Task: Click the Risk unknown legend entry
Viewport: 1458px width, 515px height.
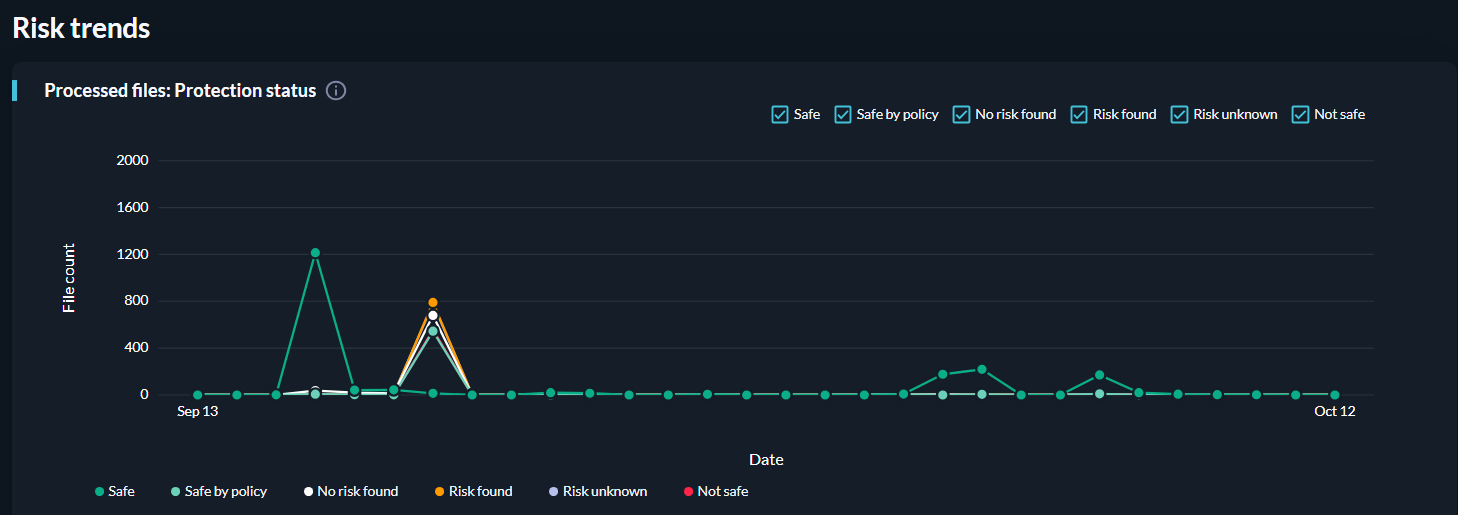Action: 597,492
